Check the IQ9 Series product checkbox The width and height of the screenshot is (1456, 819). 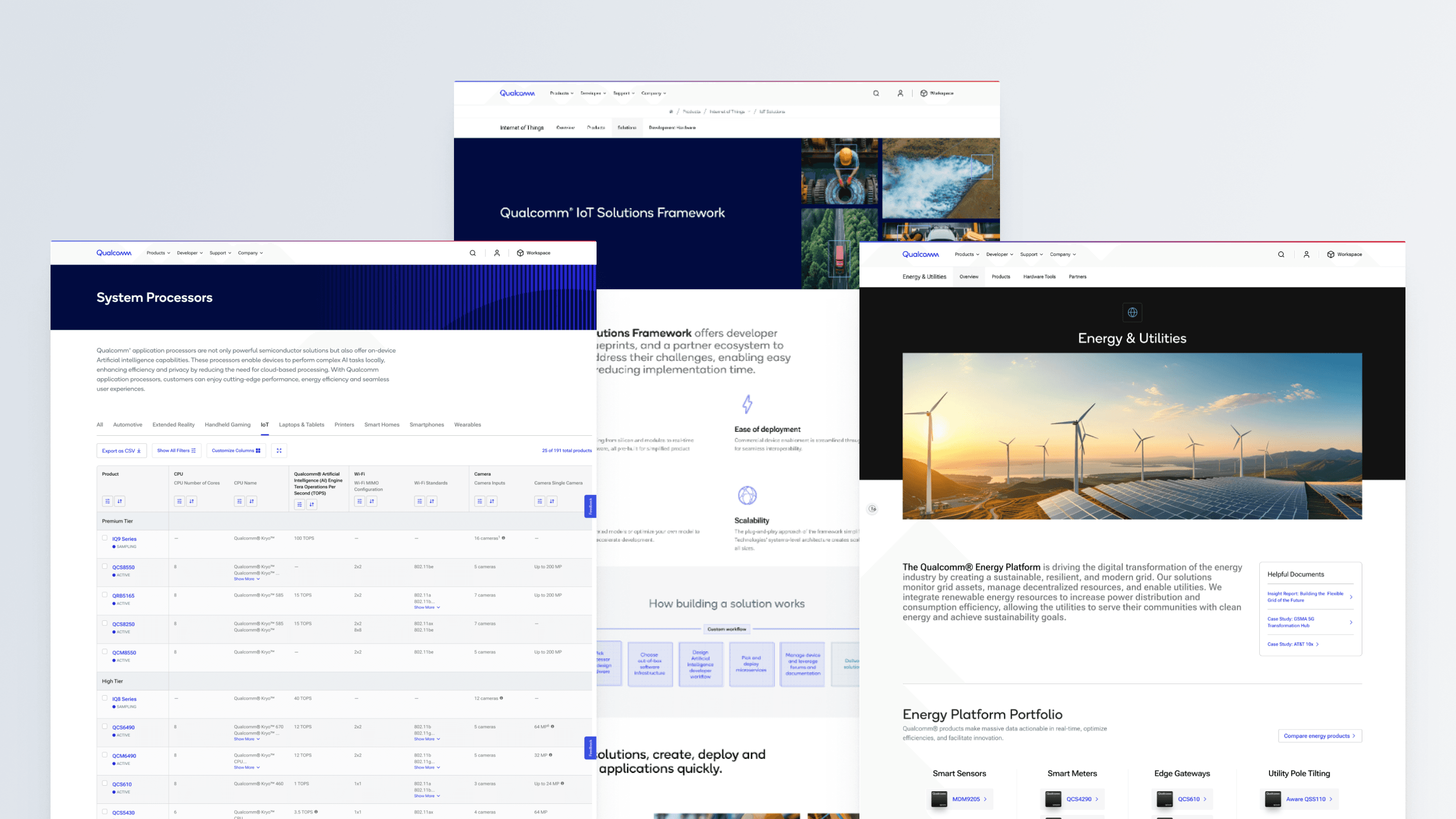(105, 538)
